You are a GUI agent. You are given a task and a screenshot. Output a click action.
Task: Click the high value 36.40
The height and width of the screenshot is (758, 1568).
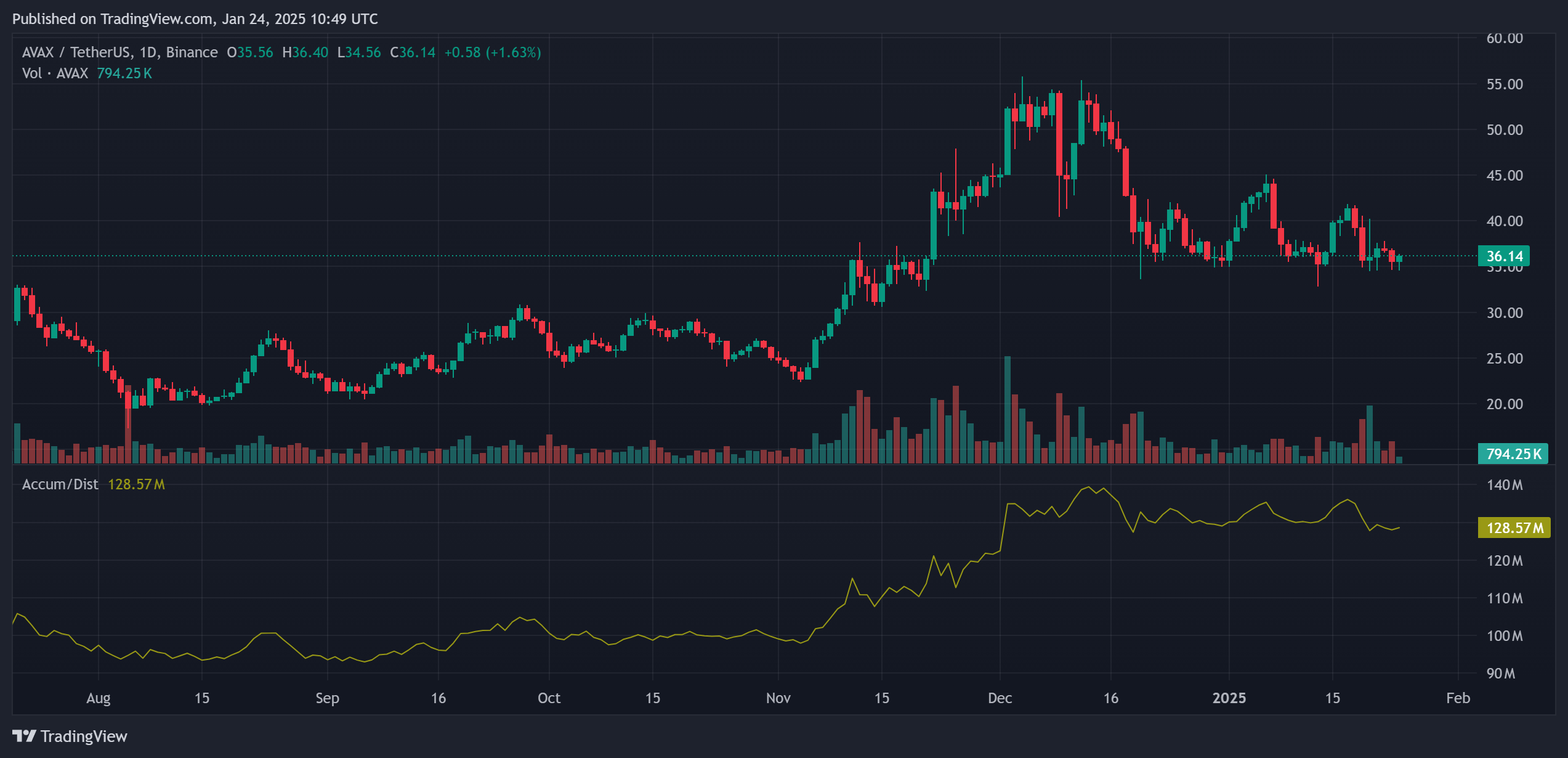click(x=310, y=52)
